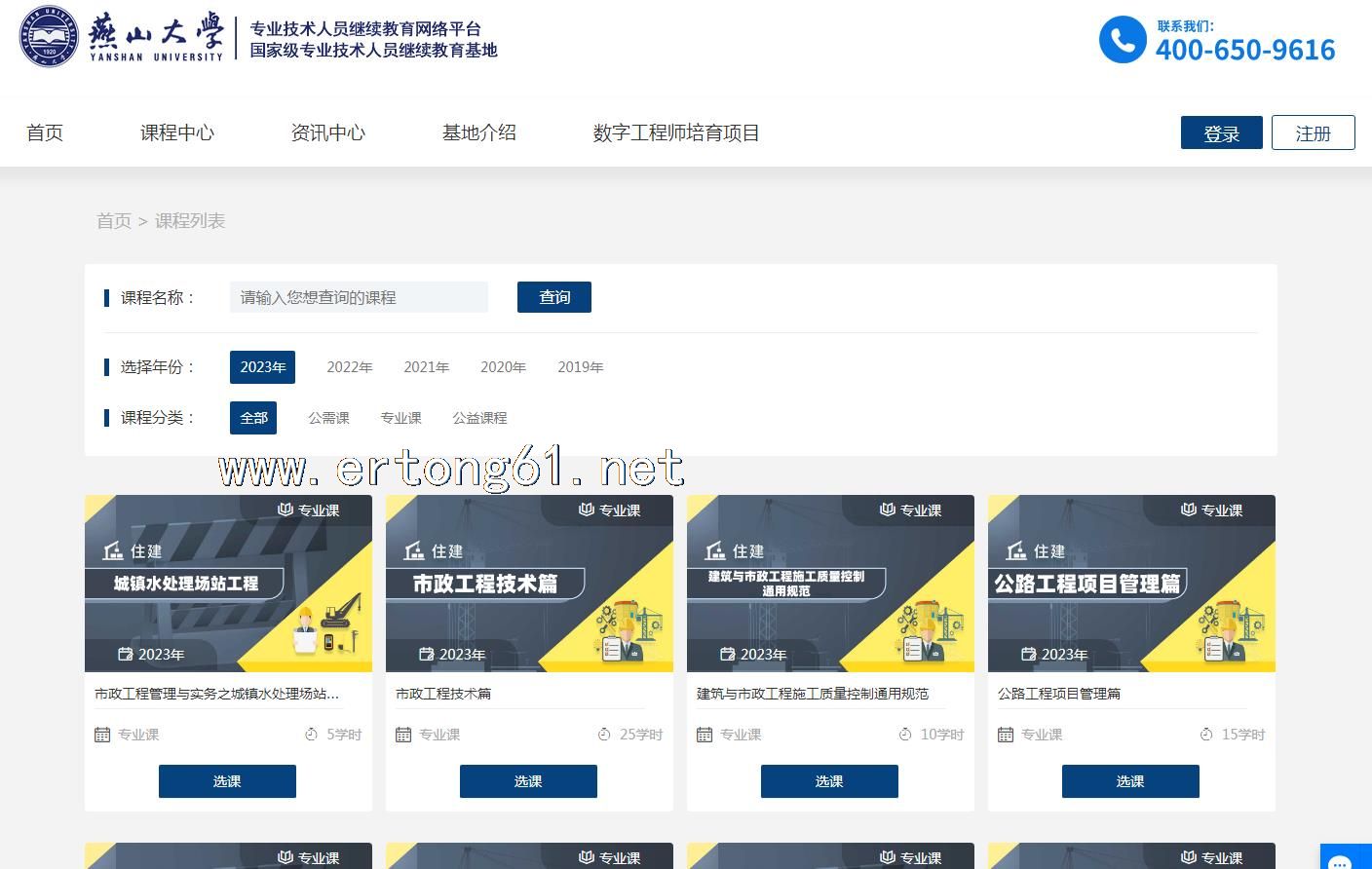Open the 课程中心 navigation menu
The height and width of the screenshot is (869, 1372).
click(176, 132)
